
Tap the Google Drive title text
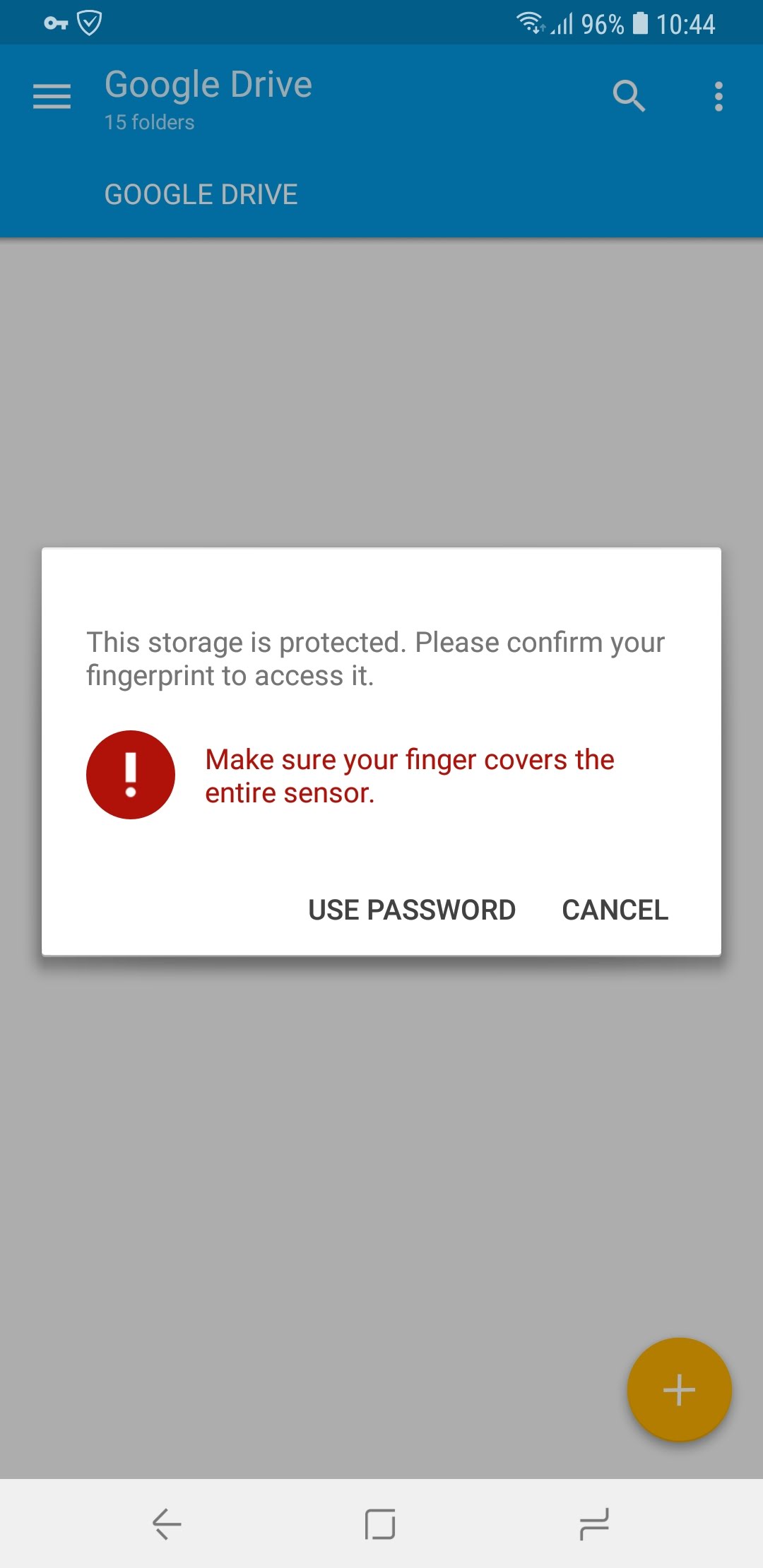[x=208, y=85]
